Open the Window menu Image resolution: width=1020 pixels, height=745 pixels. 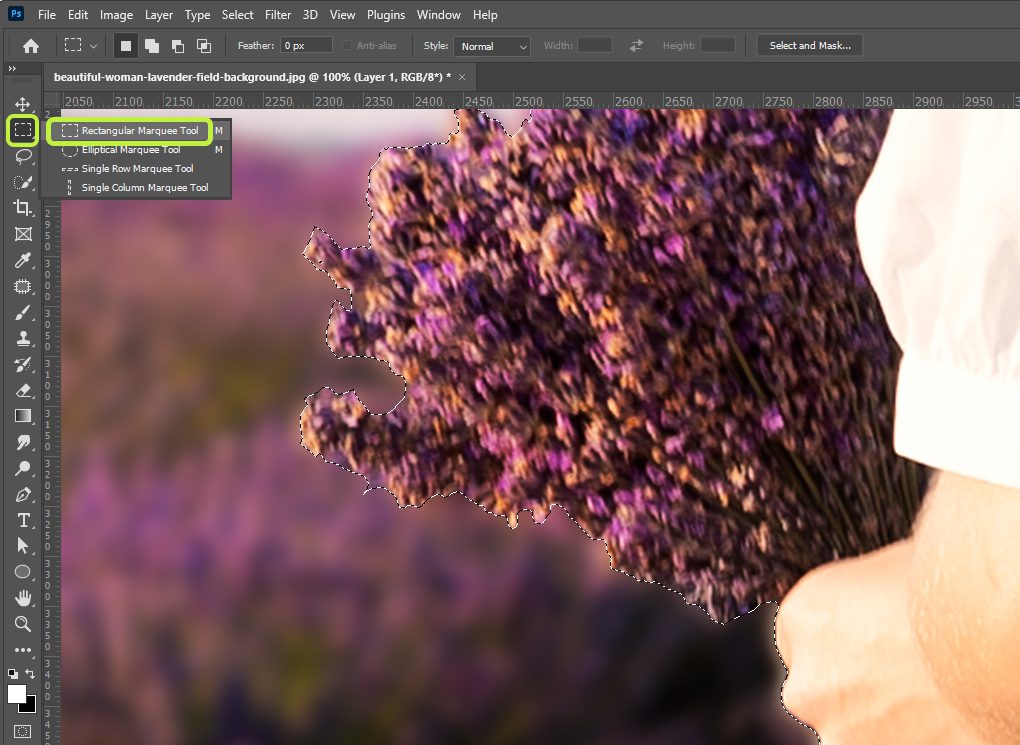click(438, 14)
